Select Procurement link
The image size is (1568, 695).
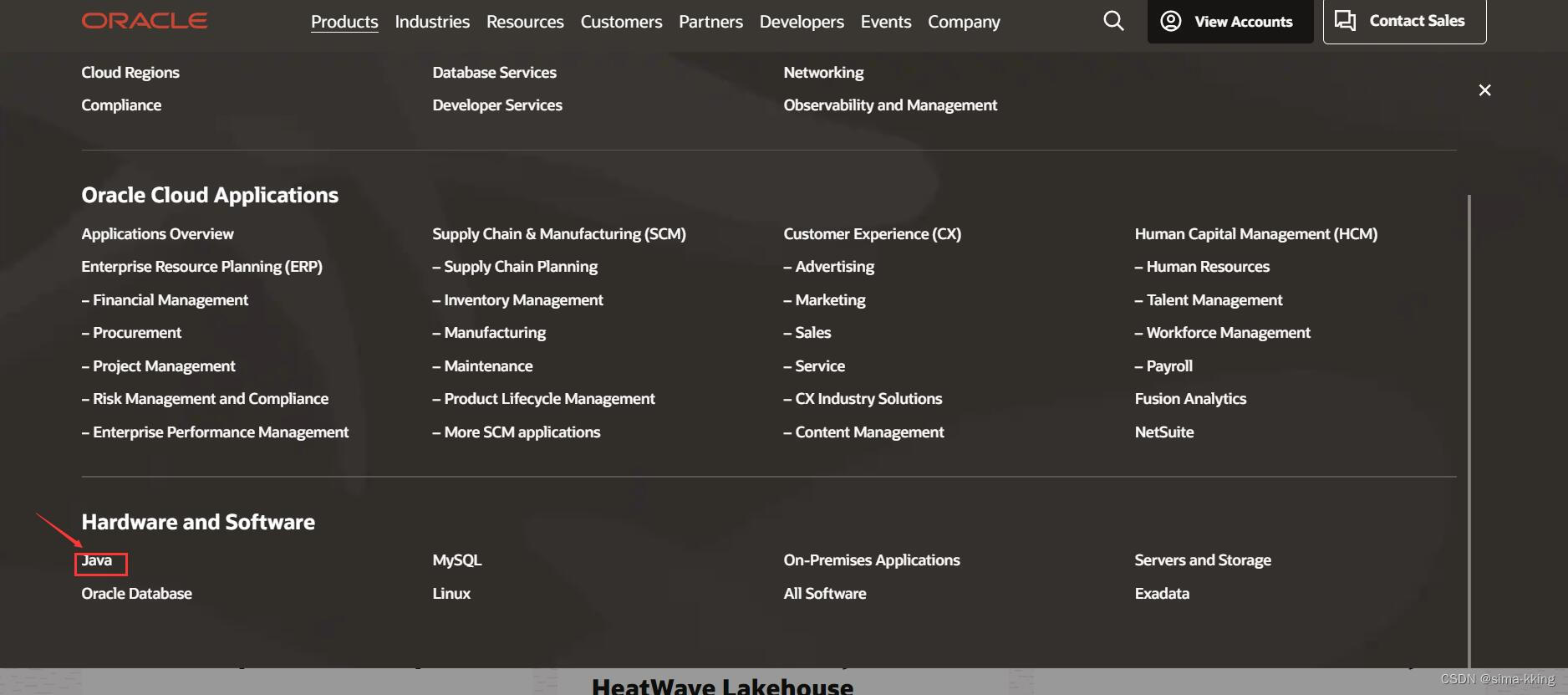pos(131,333)
